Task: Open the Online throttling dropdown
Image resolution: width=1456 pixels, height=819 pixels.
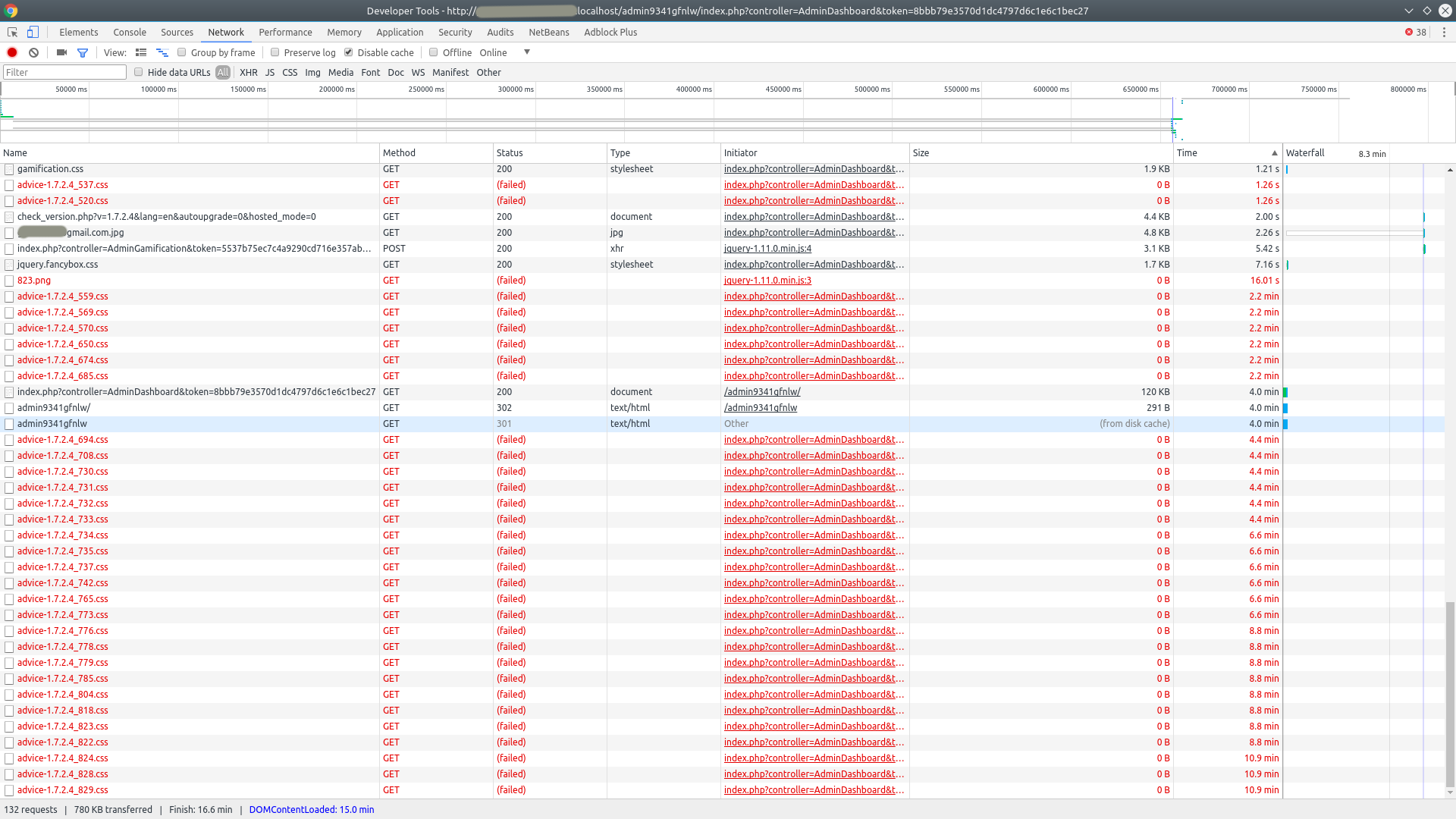Action: [505, 52]
